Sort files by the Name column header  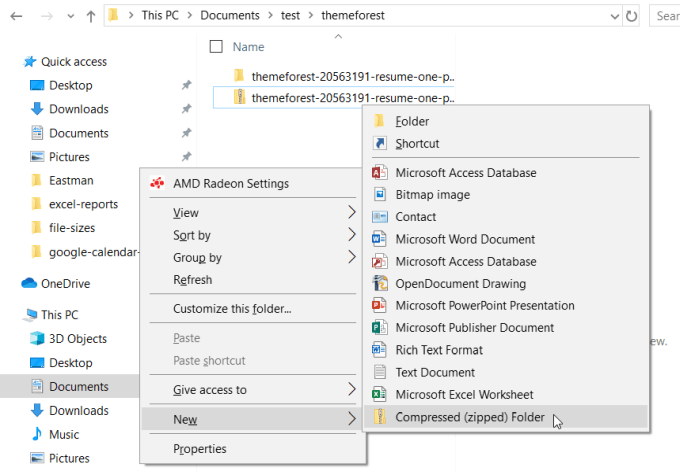pos(248,47)
